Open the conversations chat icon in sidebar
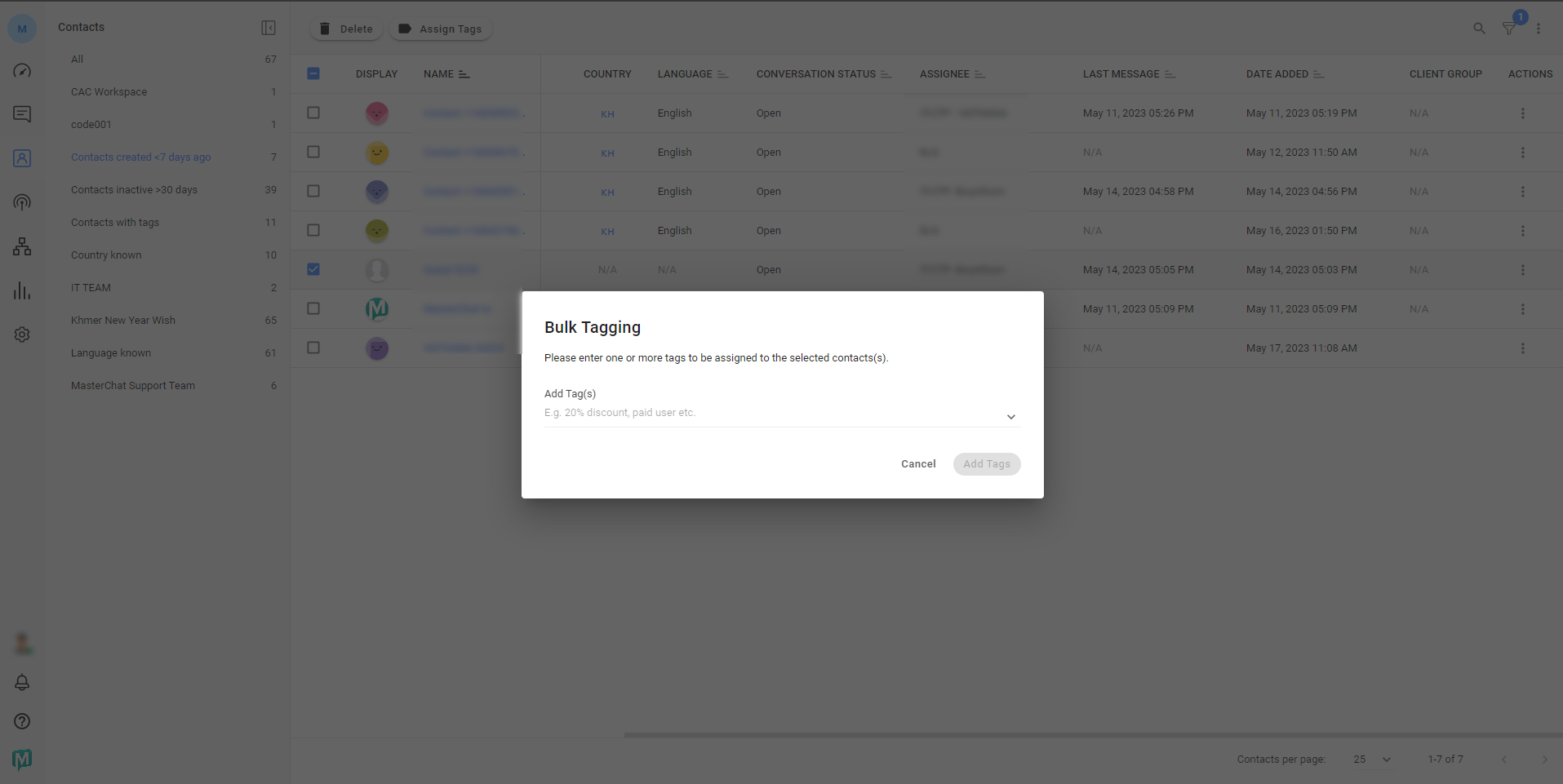The height and width of the screenshot is (784, 1563). coord(22,114)
